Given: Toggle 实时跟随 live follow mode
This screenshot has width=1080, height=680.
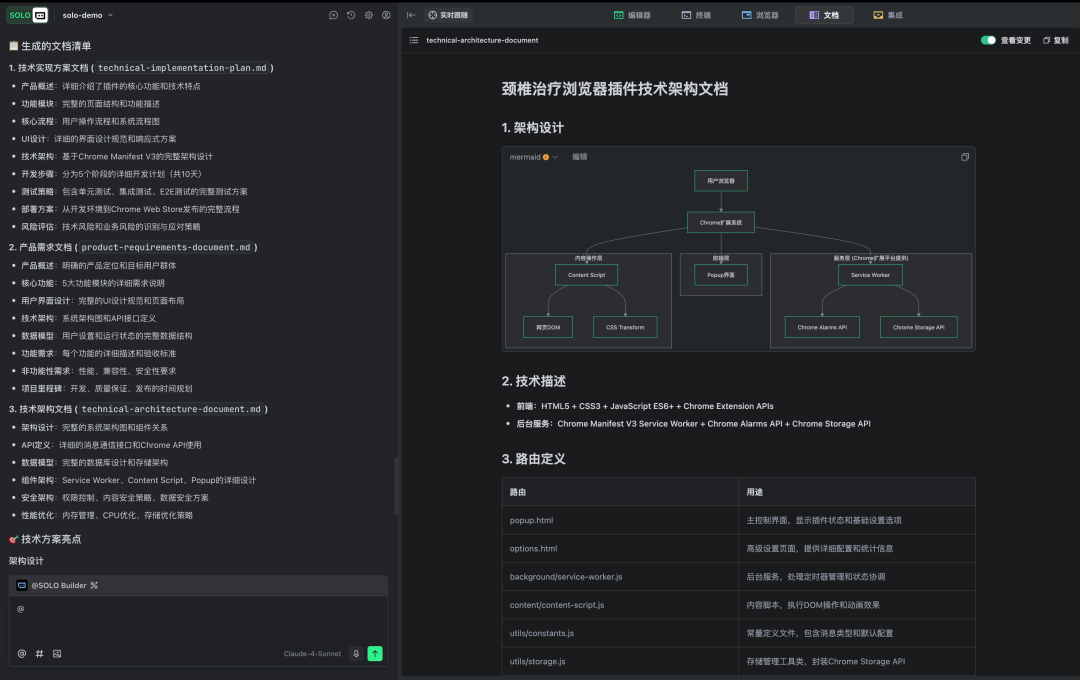Looking at the screenshot, I should (x=448, y=15).
